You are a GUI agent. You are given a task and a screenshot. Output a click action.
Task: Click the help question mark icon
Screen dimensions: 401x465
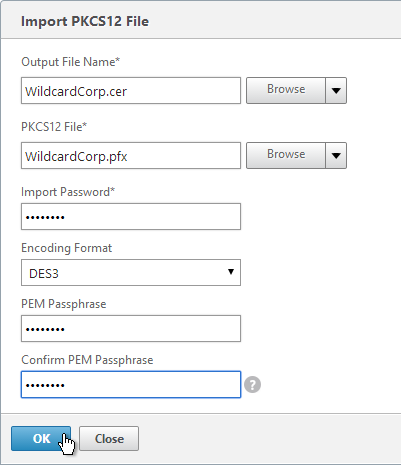point(252,385)
